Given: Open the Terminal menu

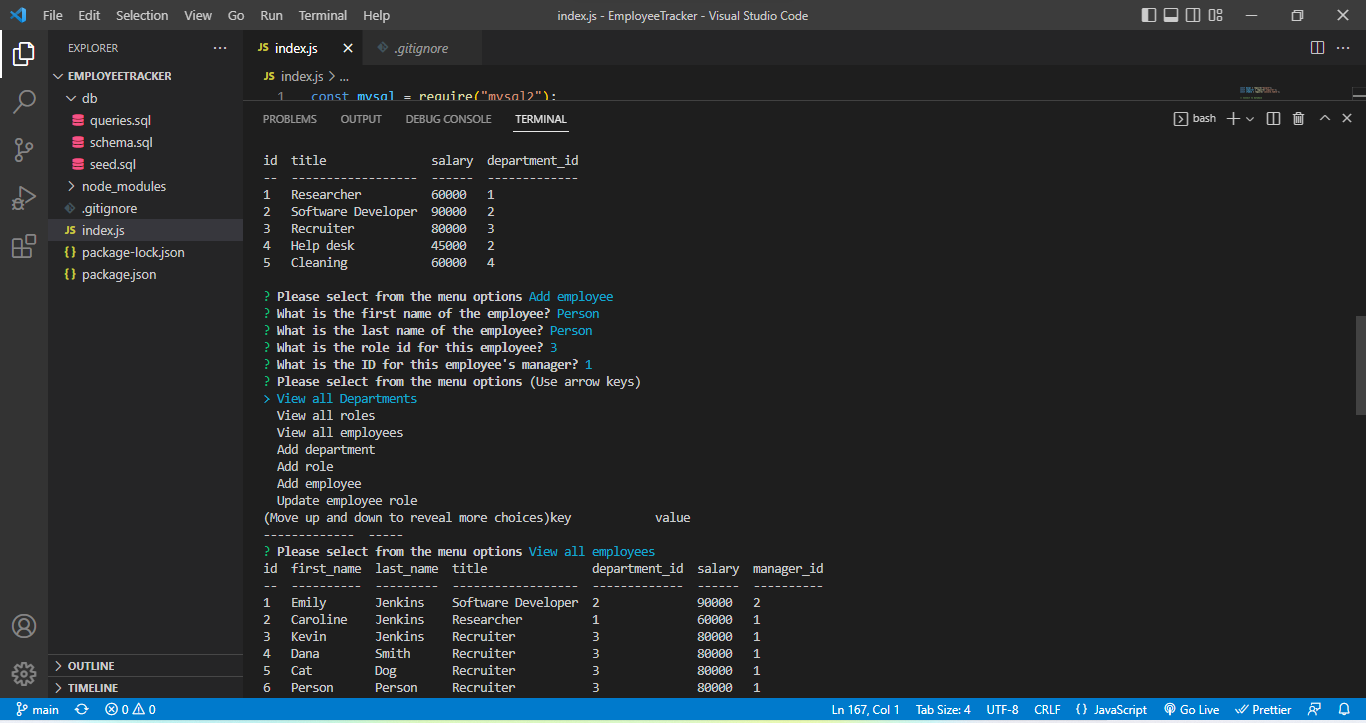Looking at the screenshot, I should [322, 15].
